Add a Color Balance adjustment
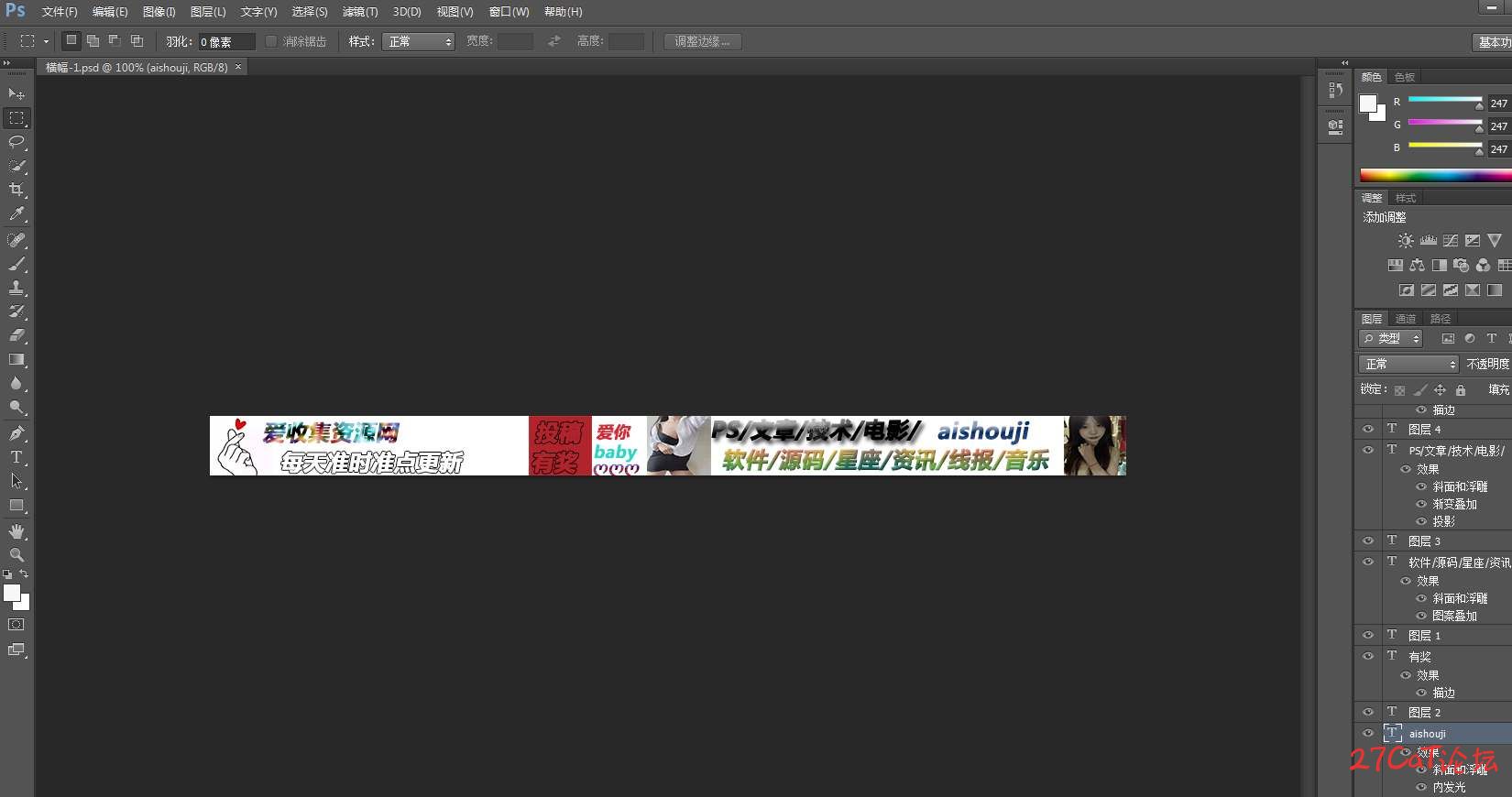Screen dimensions: 1512x797 click(x=1418, y=266)
